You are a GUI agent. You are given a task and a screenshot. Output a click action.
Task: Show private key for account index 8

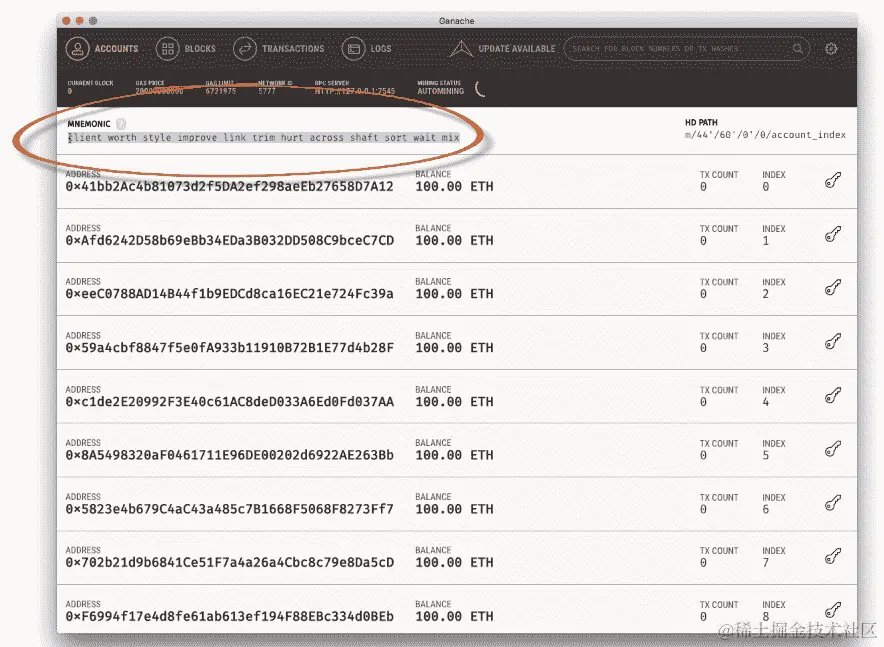click(833, 610)
